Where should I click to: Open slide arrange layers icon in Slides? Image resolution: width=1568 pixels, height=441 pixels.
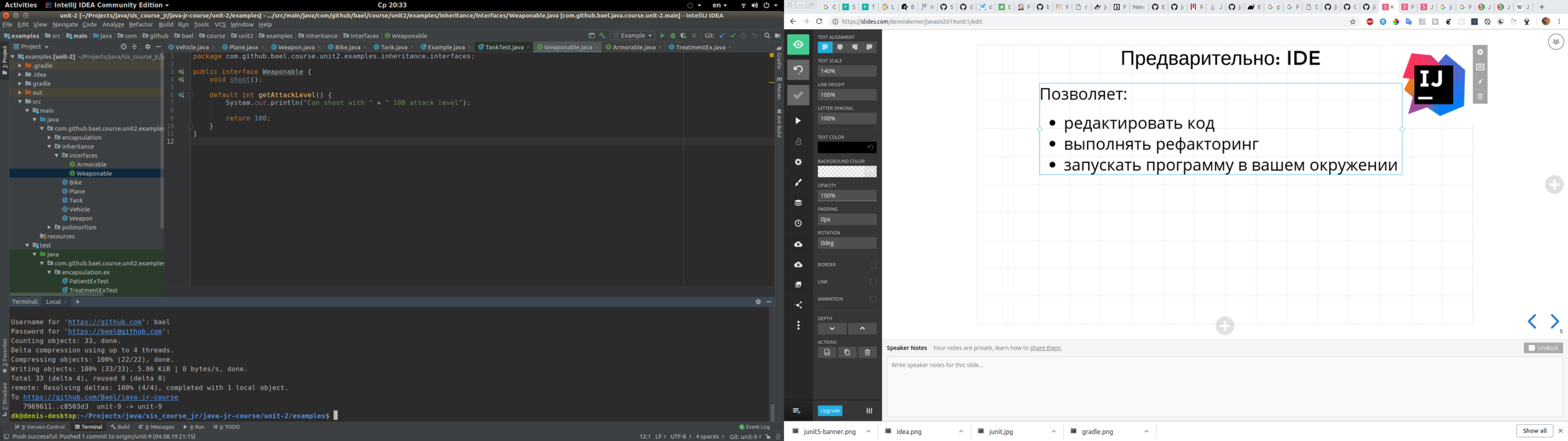[x=798, y=203]
